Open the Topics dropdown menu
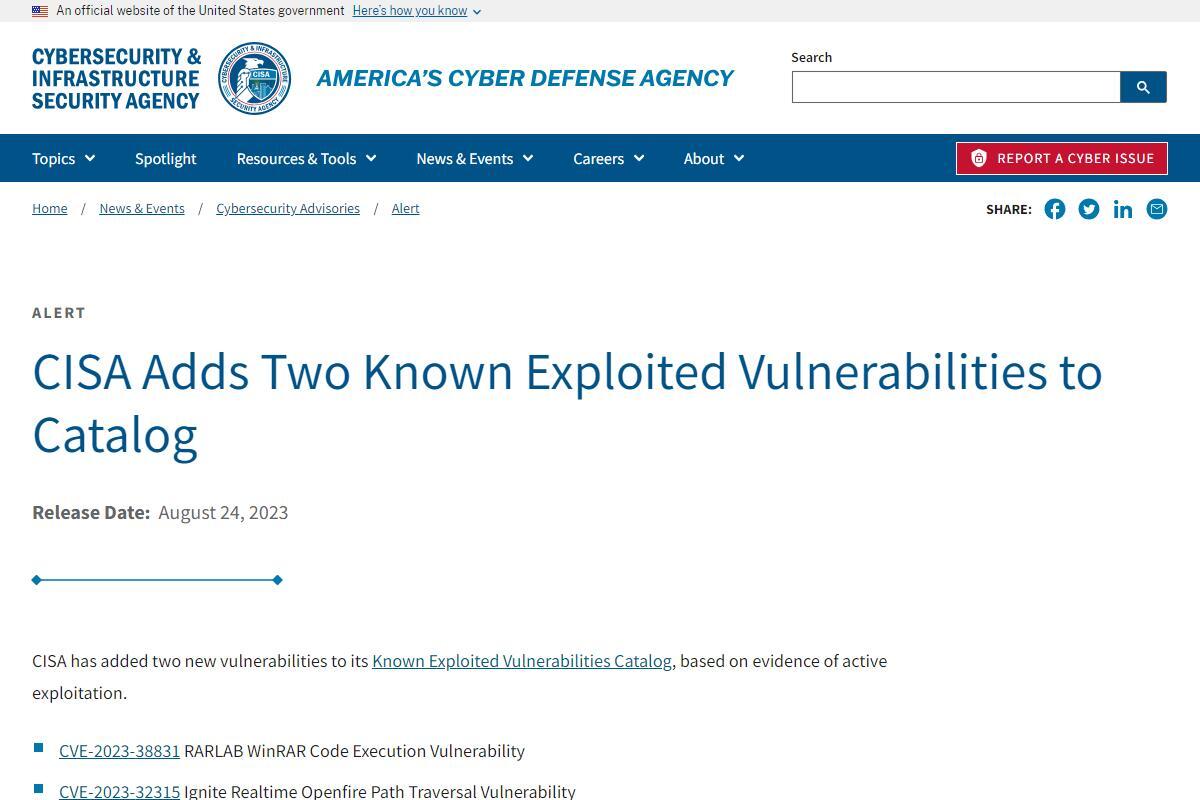 (x=64, y=158)
